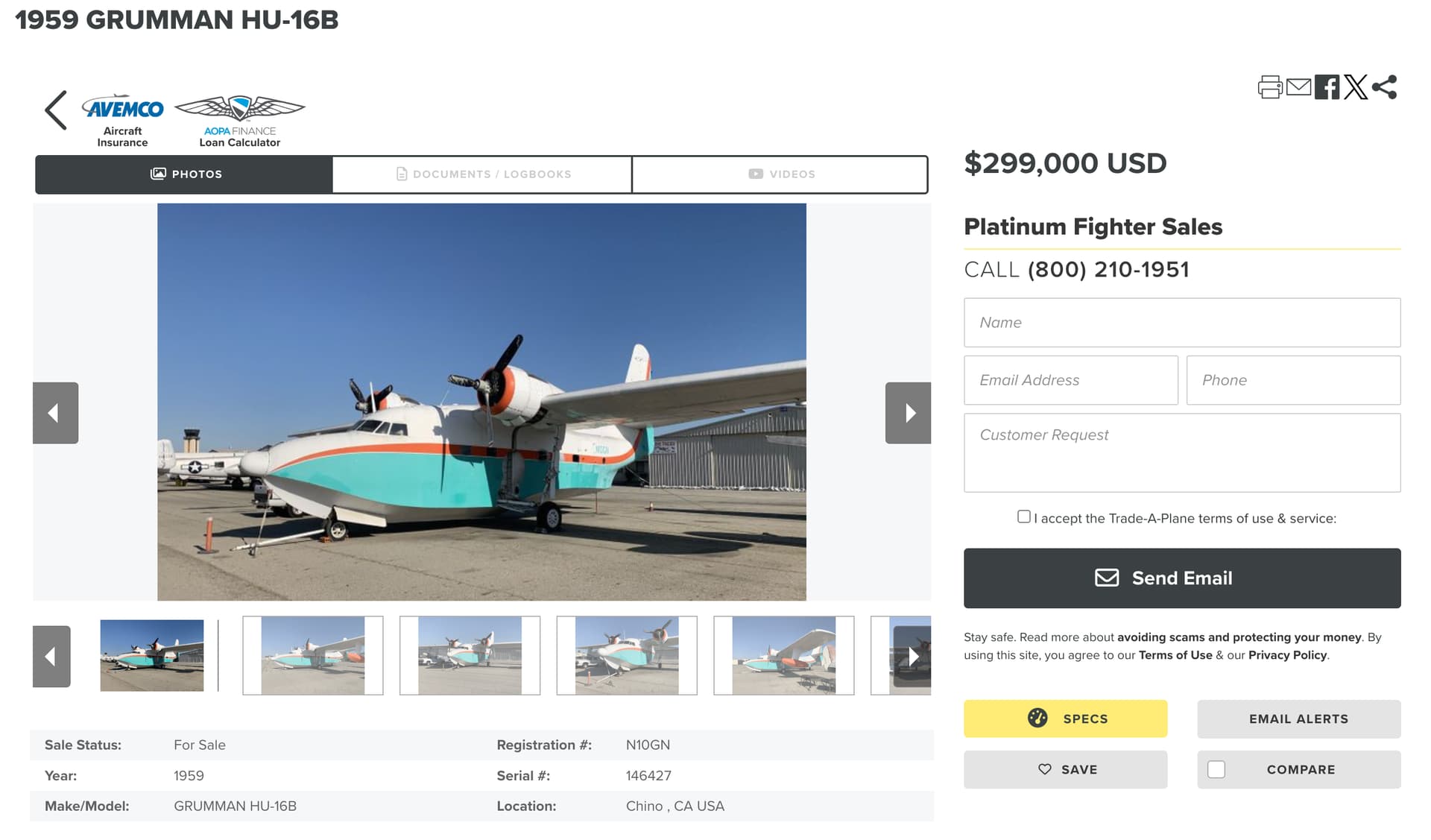Click the print listing icon
The height and width of the screenshot is (840, 1431).
[1270, 87]
